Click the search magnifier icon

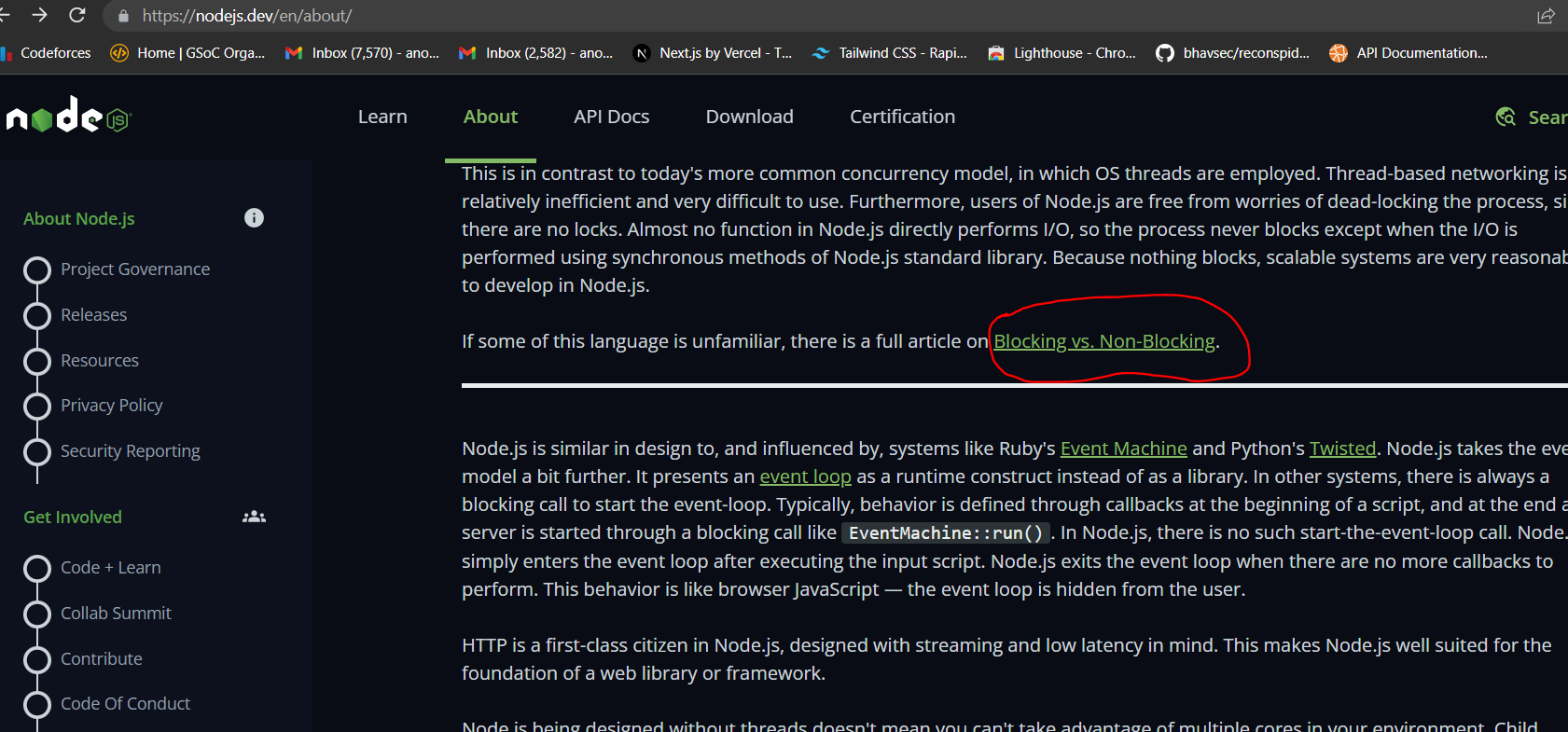[1506, 117]
